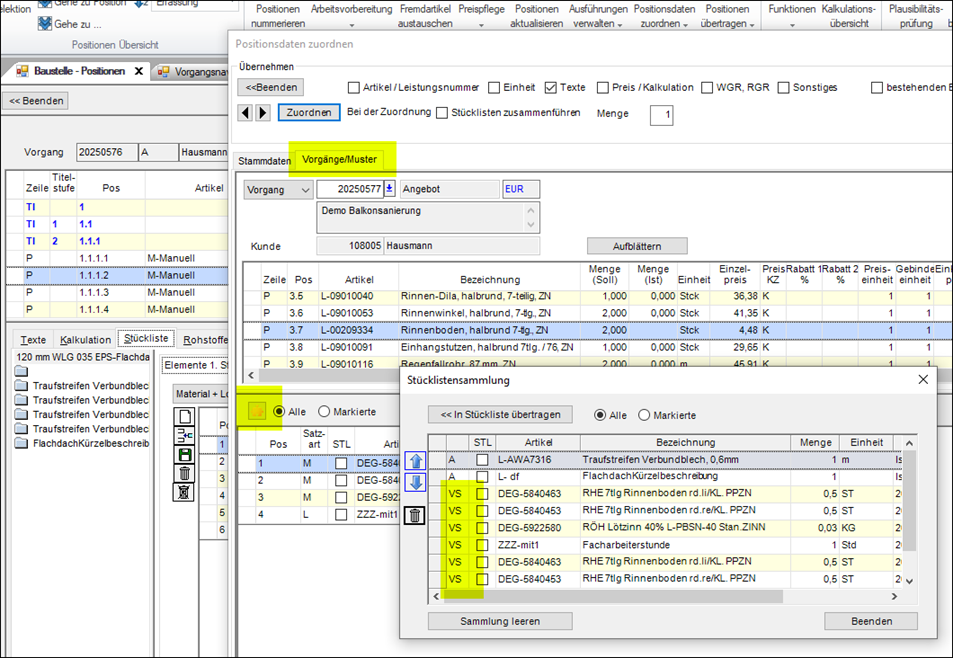Click the green save disk icon
Image resolution: width=953 pixels, height=658 pixels.
[184, 454]
